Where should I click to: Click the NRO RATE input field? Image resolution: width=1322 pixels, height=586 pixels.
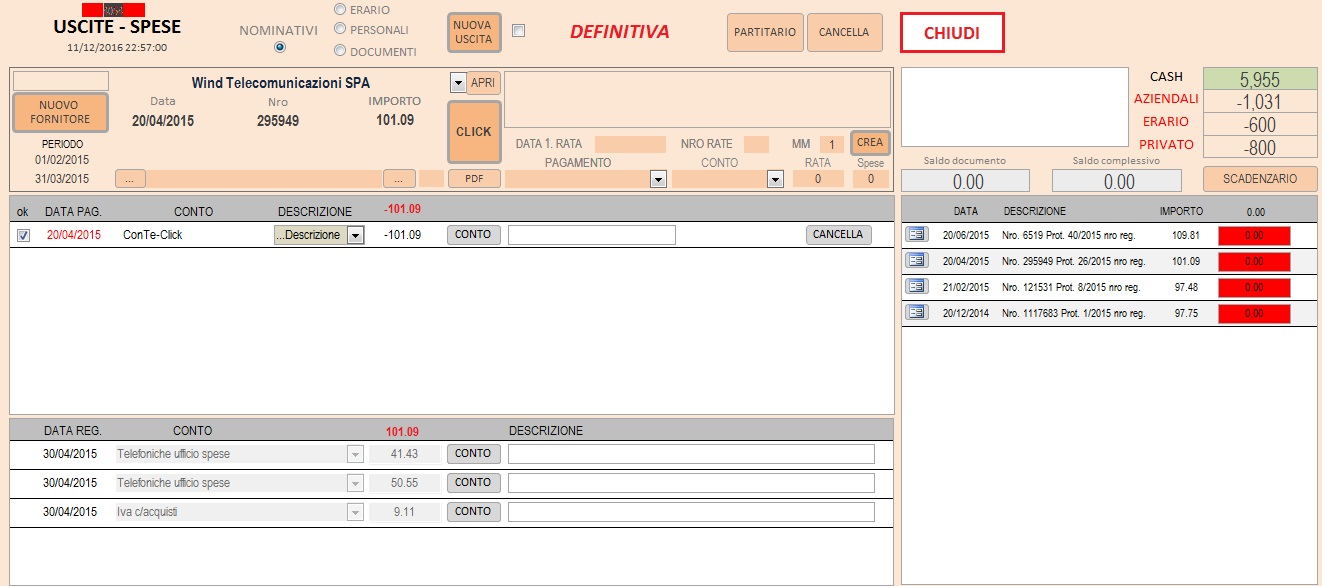[756, 144]
